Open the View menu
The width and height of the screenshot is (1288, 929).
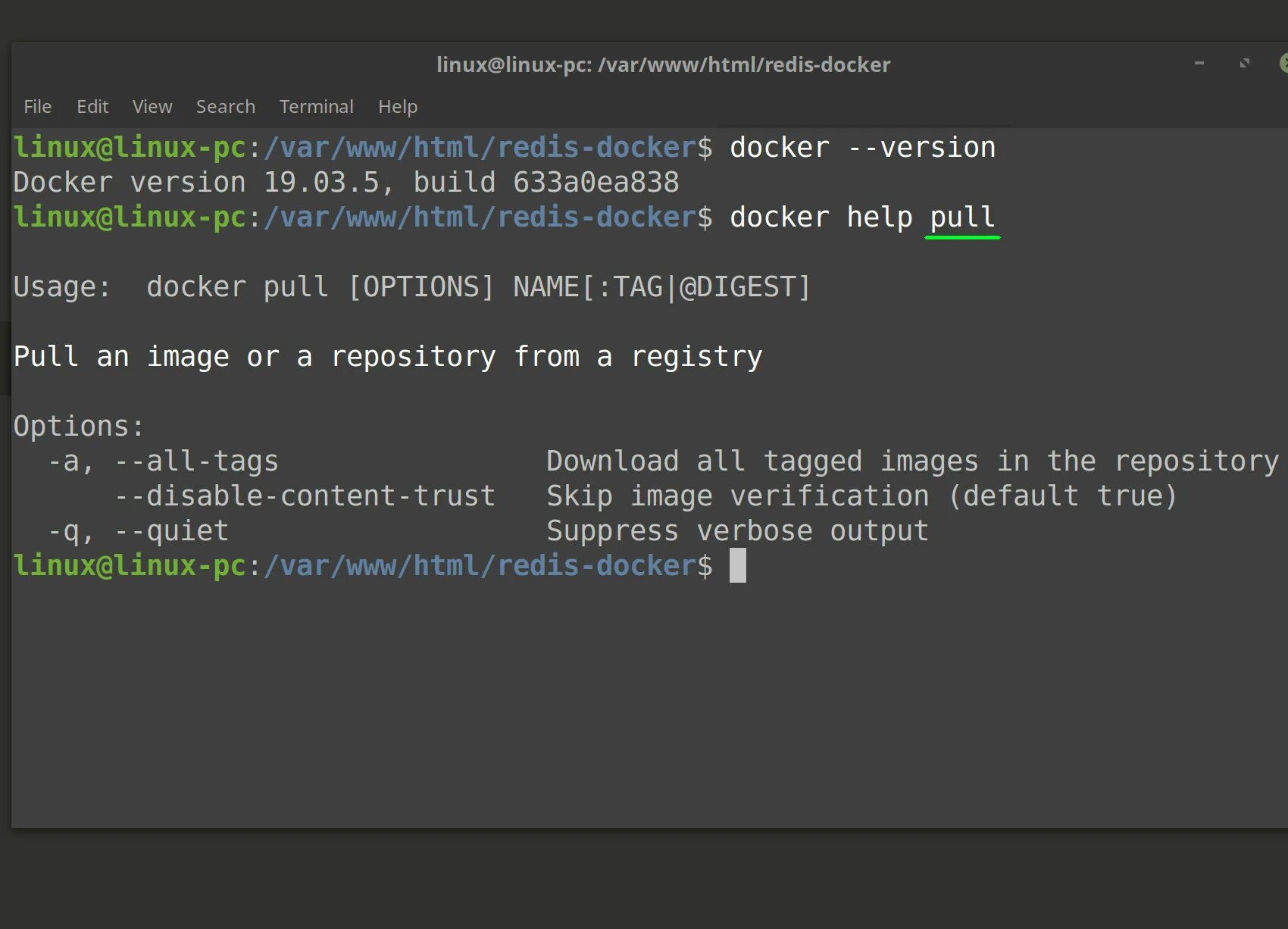pyautogui.click(x=152, y=107)
